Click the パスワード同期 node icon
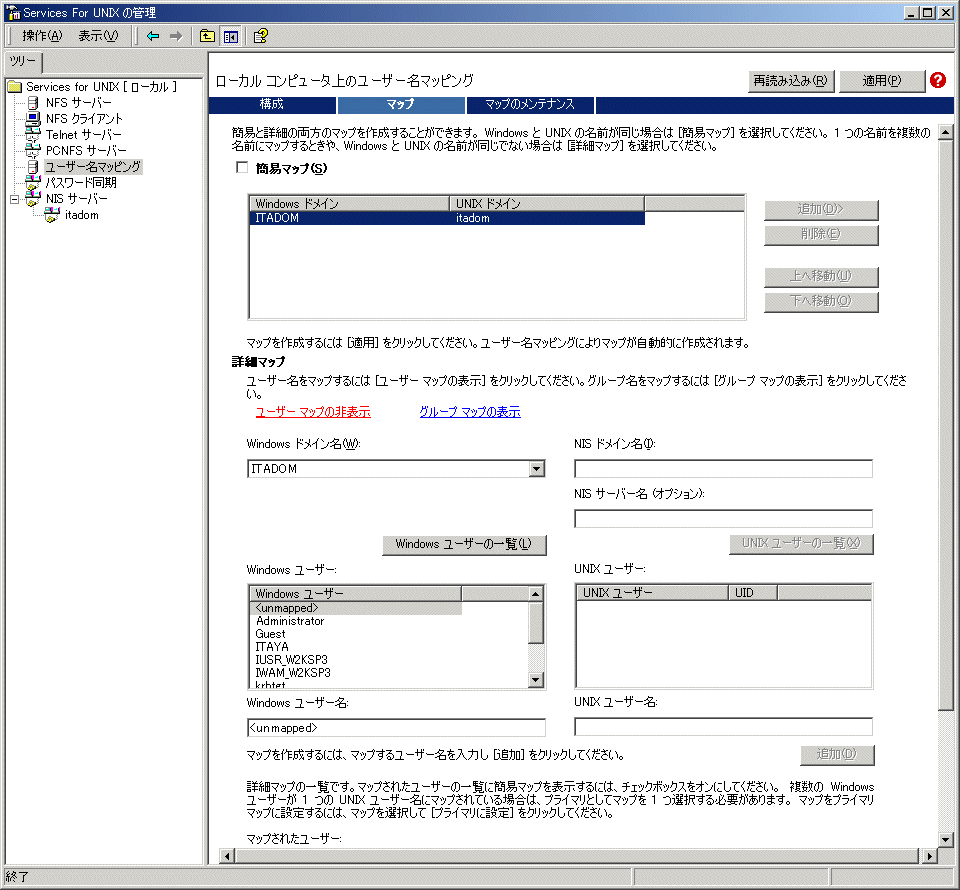Viewport: 960px width, 890px height. [x=33, y=182]
